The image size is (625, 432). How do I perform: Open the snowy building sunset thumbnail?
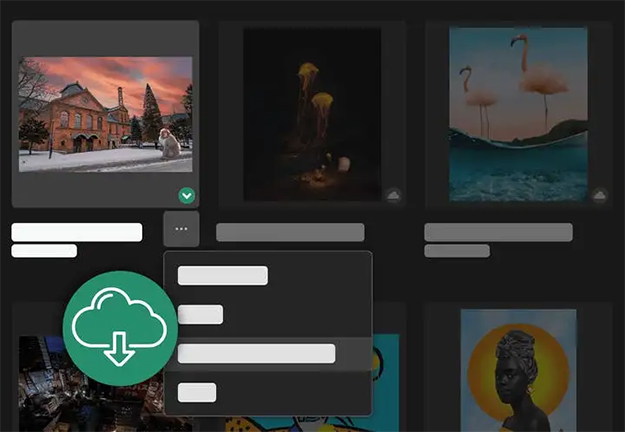tap(105, 114)
